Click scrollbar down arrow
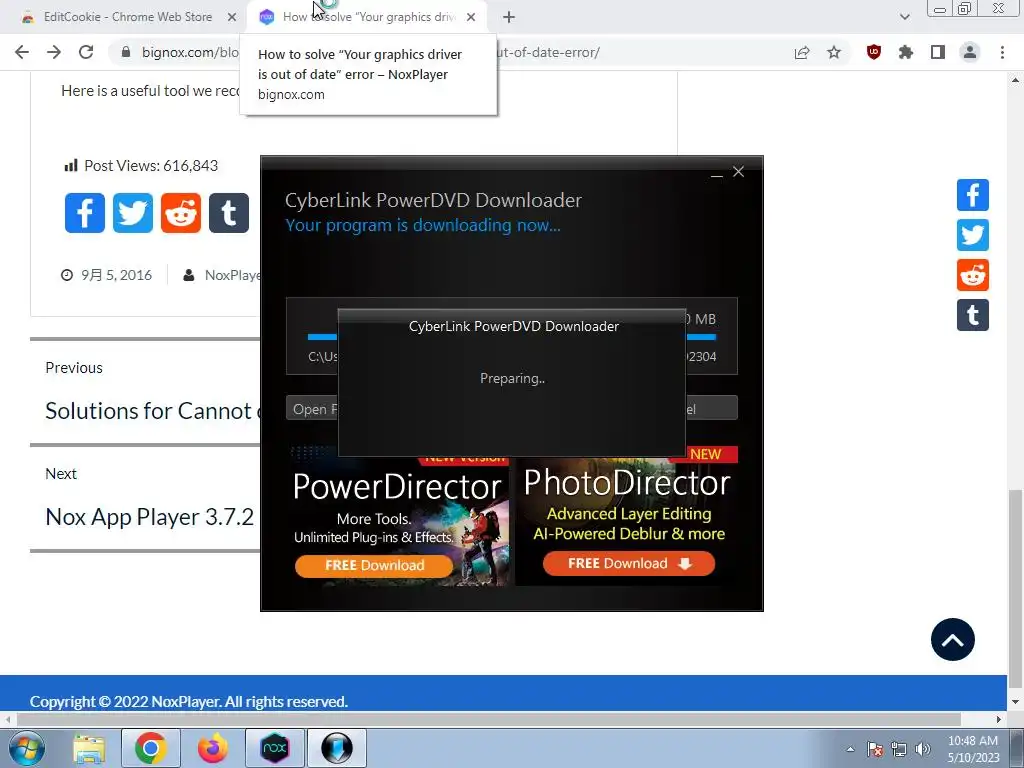 [1015, 701]
